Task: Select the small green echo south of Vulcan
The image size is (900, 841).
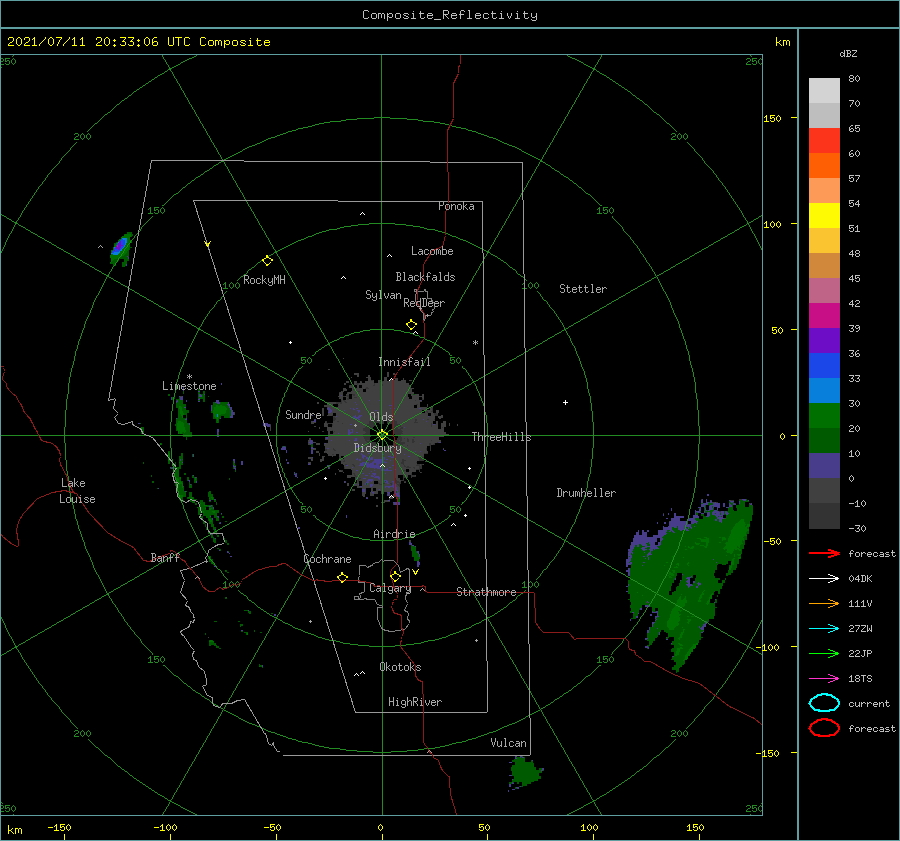Action: [x=524, y=772]
